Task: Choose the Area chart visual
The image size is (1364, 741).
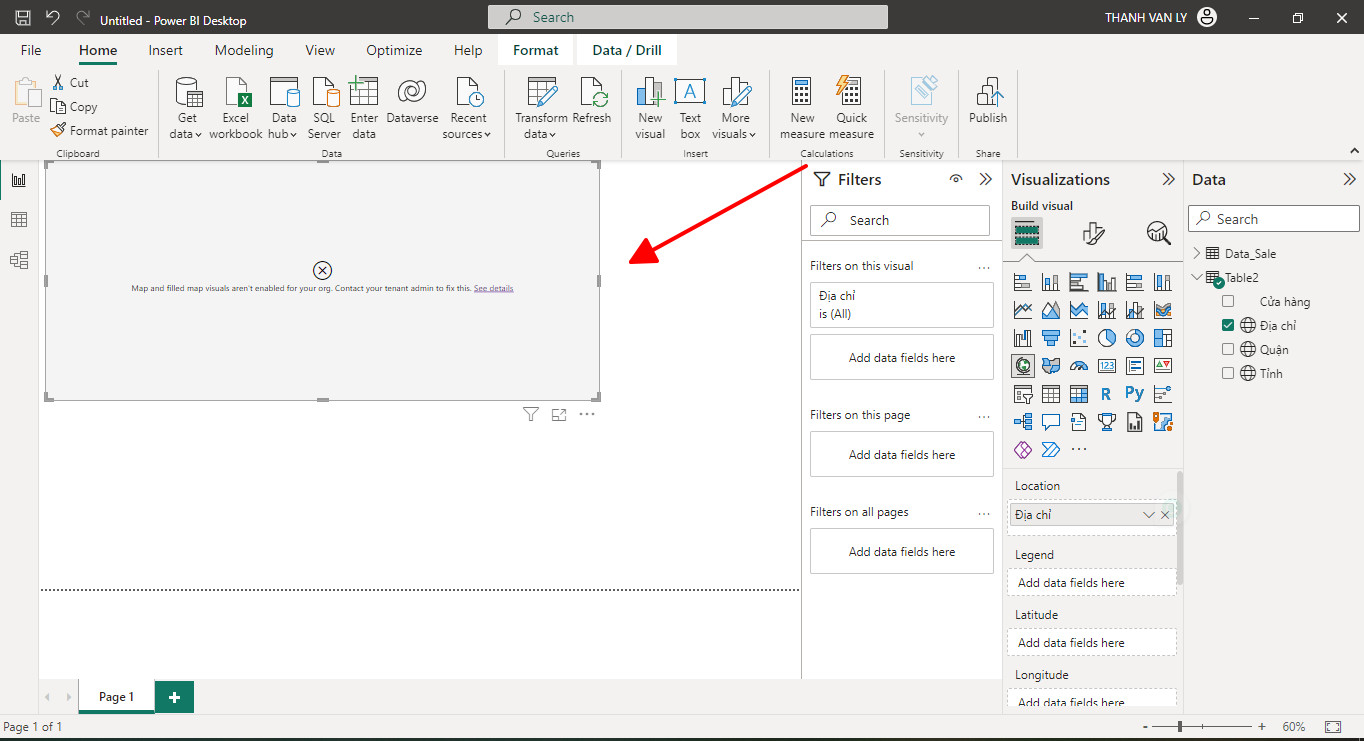Action: (x=1050, y=310)
